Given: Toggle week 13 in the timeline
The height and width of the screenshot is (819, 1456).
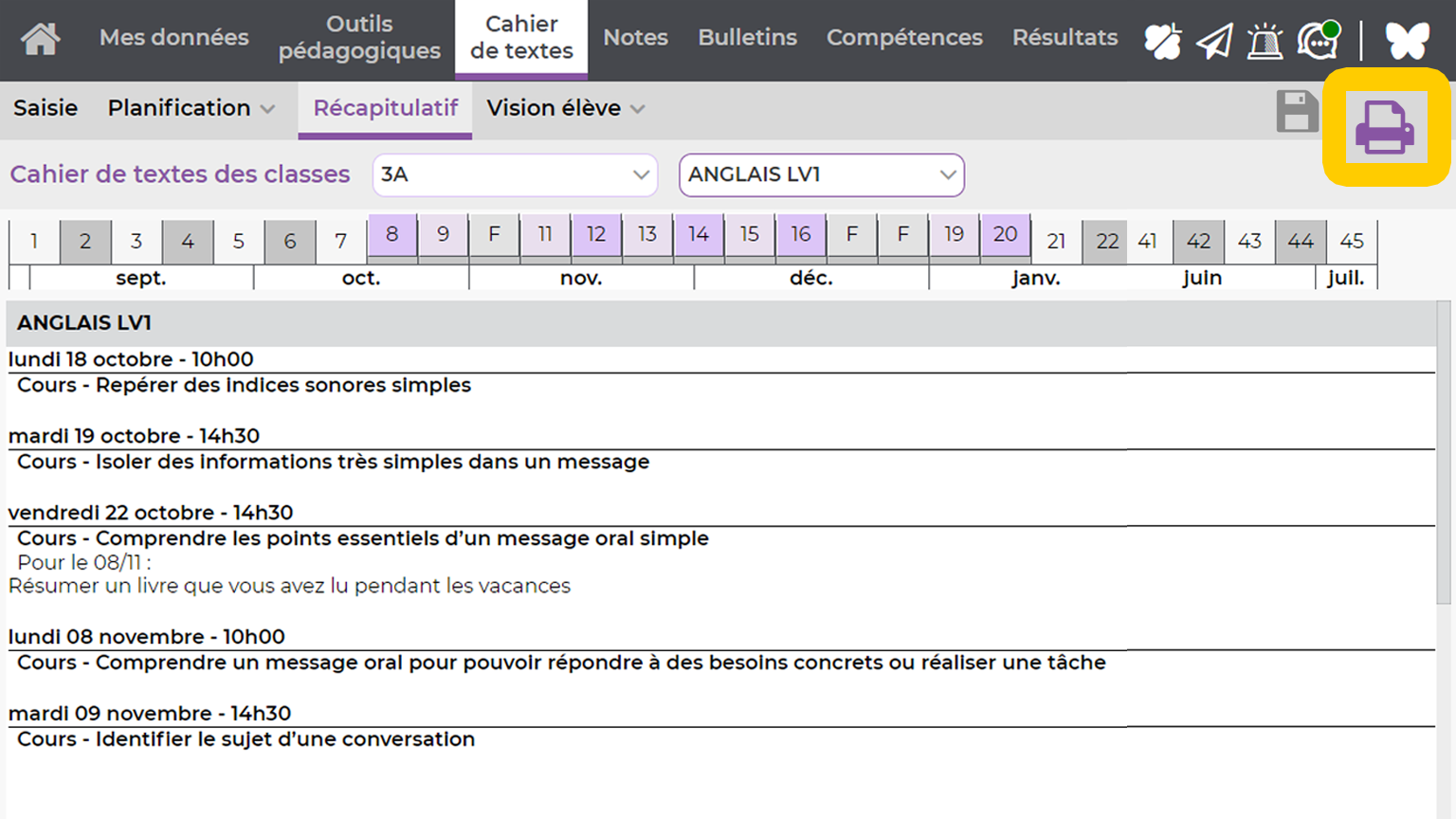Looking at the screenshot, I should (x=647, y=234).
